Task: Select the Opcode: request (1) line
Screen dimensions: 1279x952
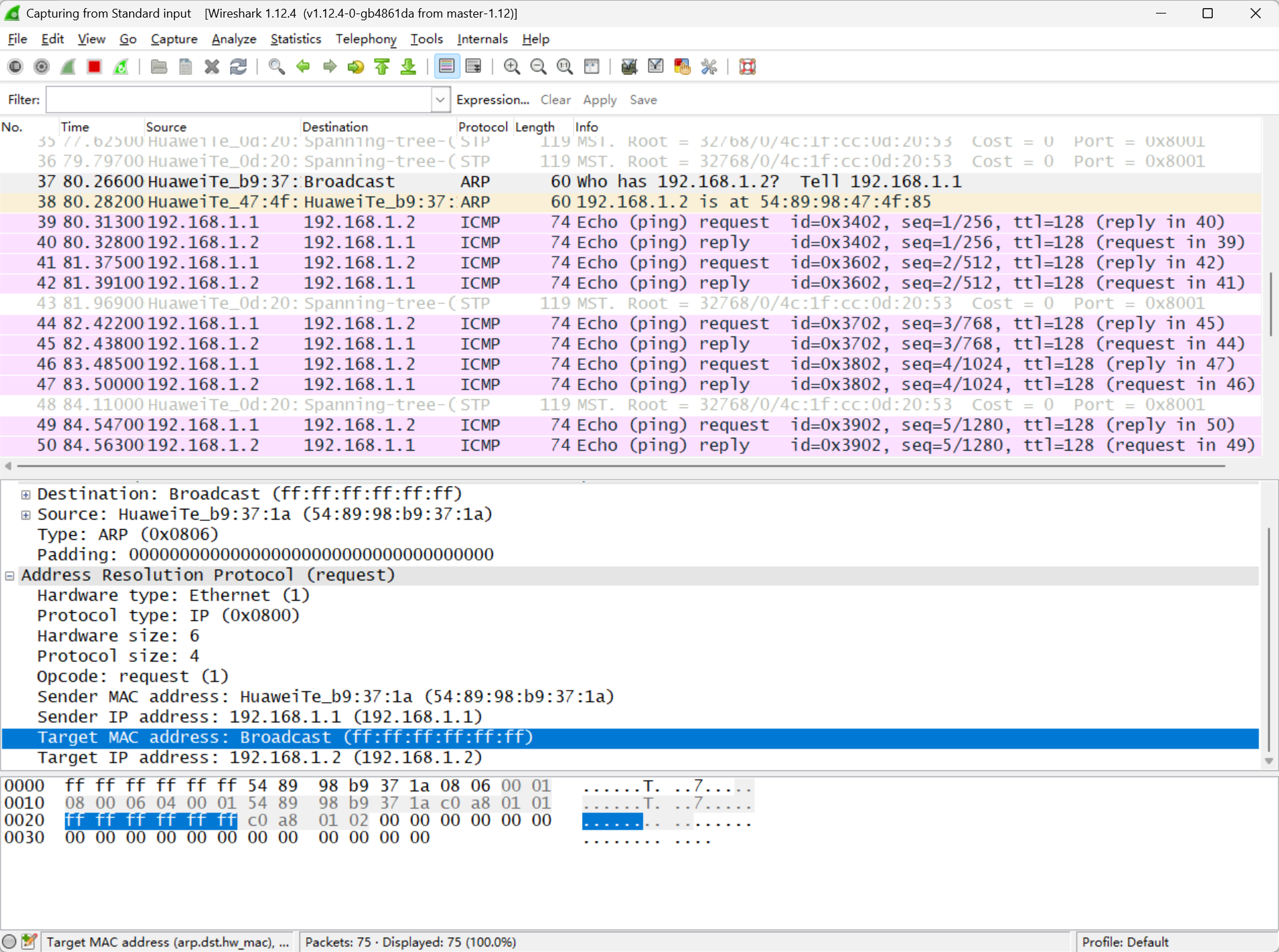Action: tap(133, 676)
